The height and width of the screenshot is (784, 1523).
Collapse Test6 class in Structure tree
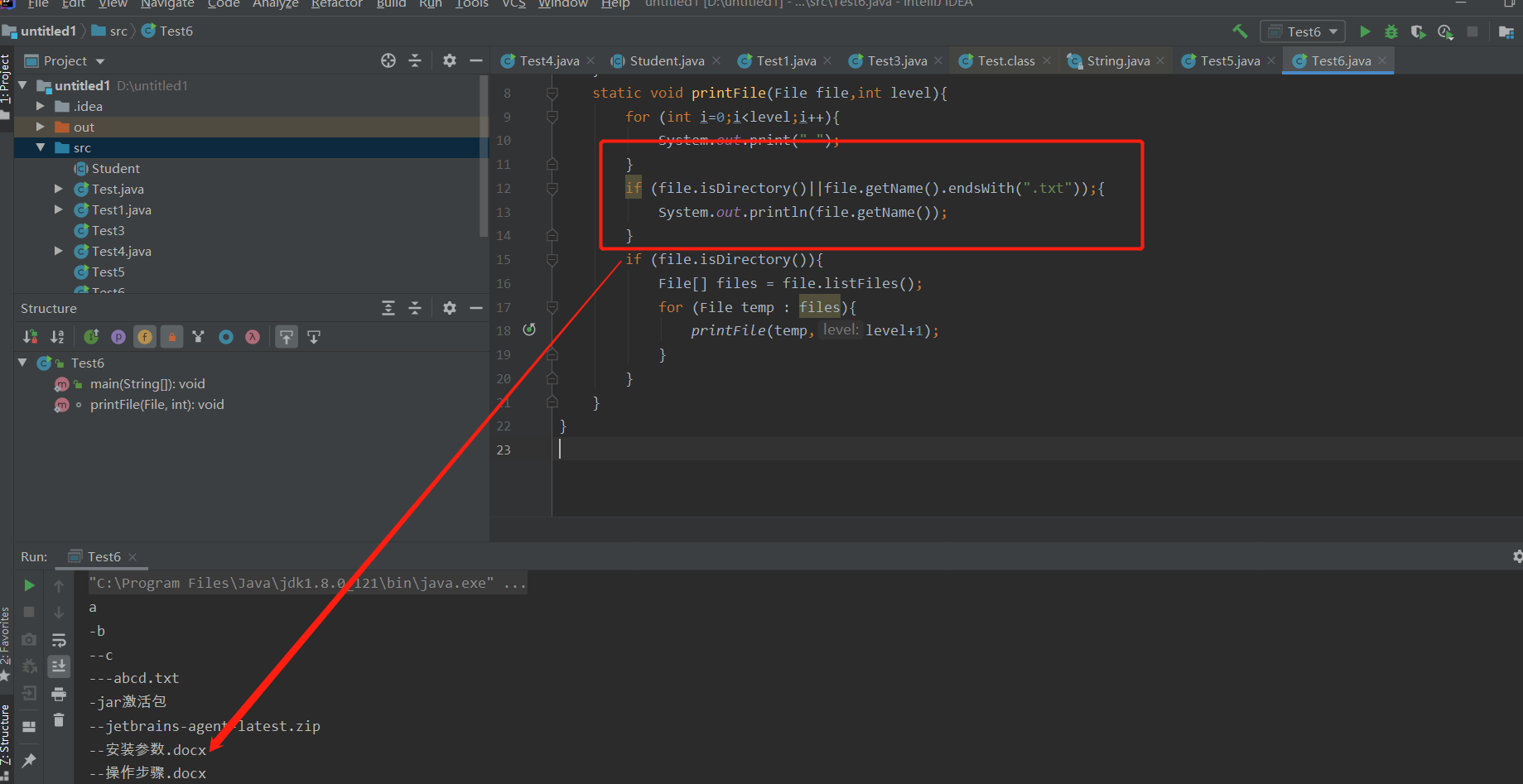[23, 363]
